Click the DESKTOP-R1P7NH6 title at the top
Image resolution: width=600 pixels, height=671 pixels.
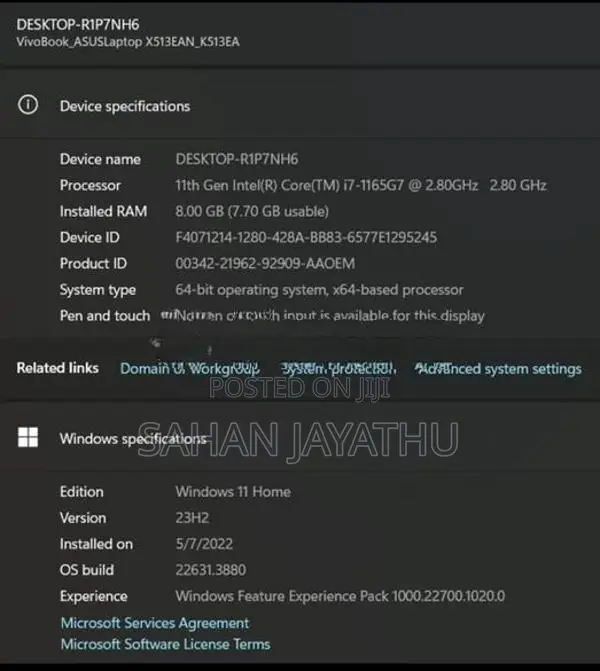tap(77, 25)
